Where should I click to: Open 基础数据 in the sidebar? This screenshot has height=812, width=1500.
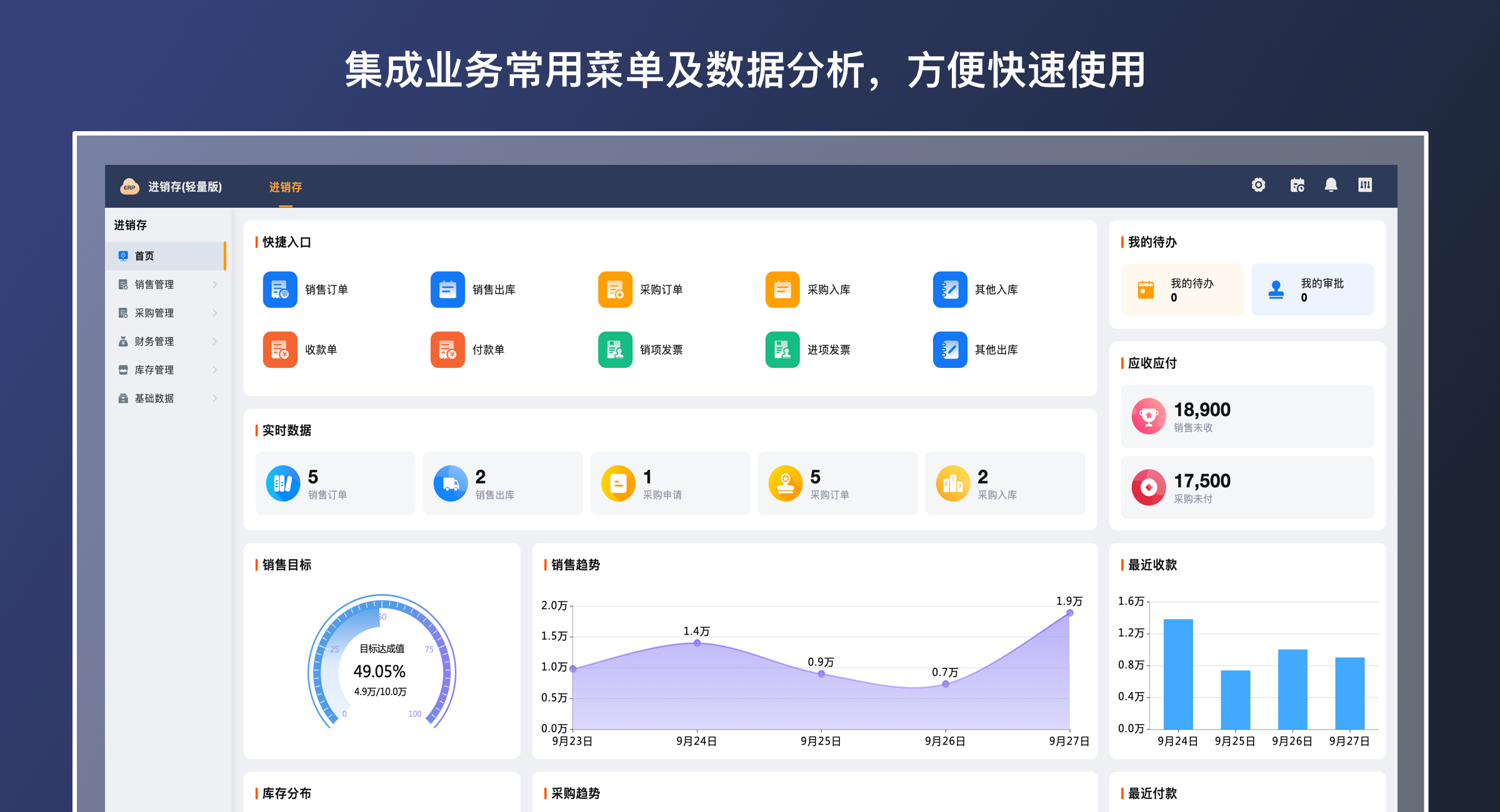154,398
